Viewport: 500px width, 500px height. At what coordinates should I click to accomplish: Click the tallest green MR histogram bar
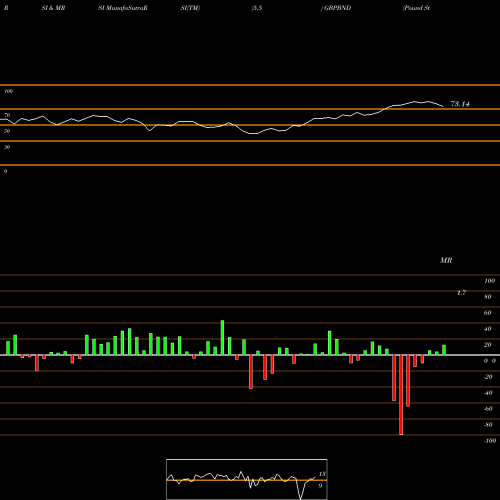click(222, 338)
